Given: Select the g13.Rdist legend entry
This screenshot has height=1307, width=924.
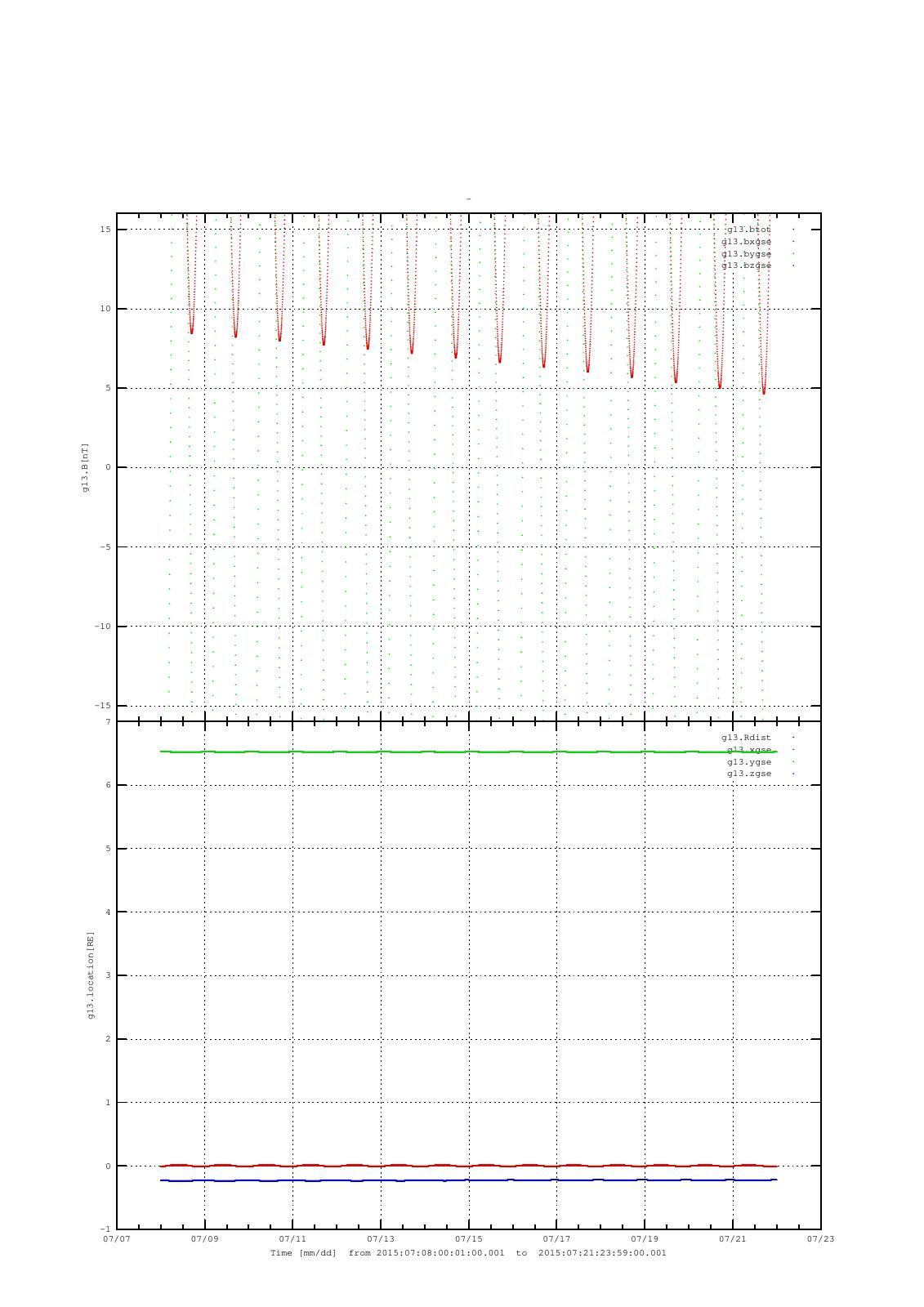Looking at the screenshot, I should point(747,738).
